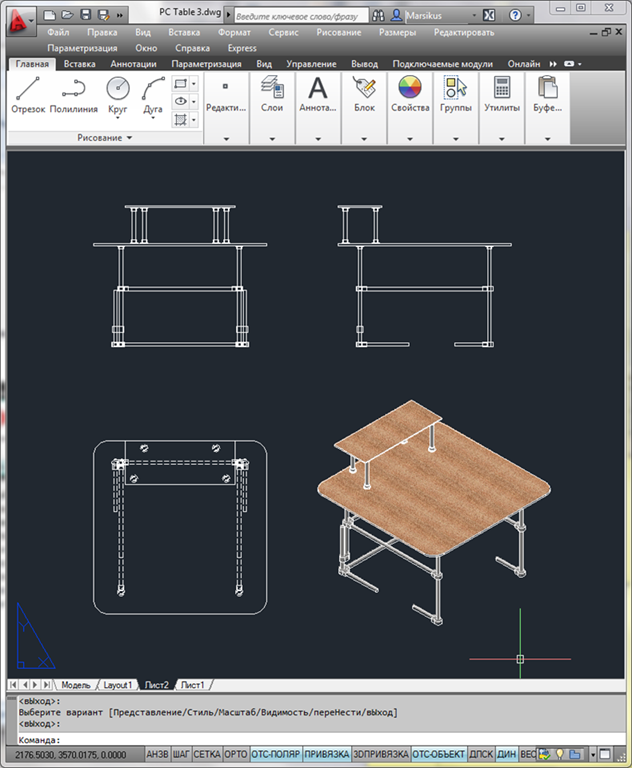Open the hatch tool dropdown arrow
The width and height of the screenshot is (632, 768).
pos(194,120)
